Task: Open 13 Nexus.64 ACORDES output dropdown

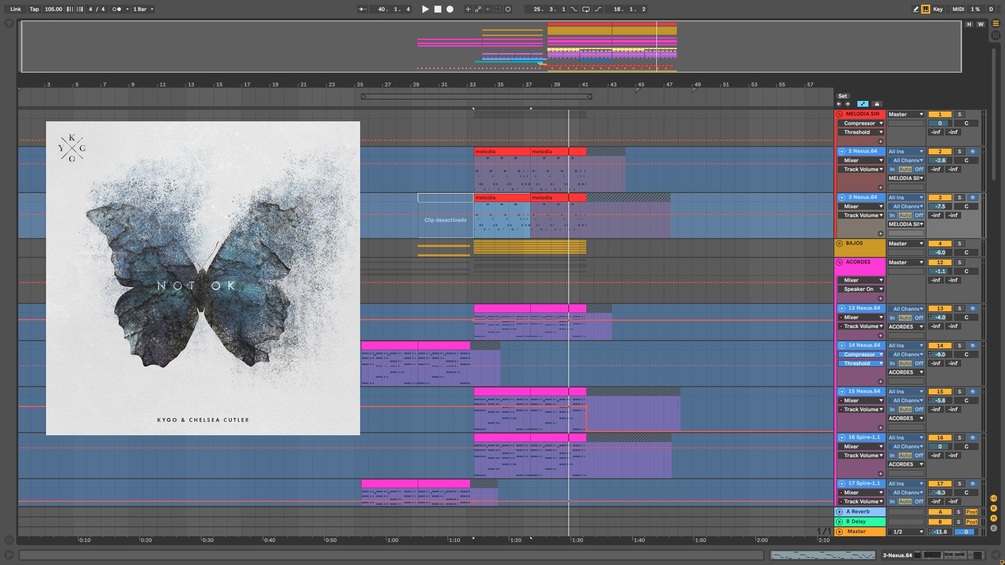Action: click(905, 327)
